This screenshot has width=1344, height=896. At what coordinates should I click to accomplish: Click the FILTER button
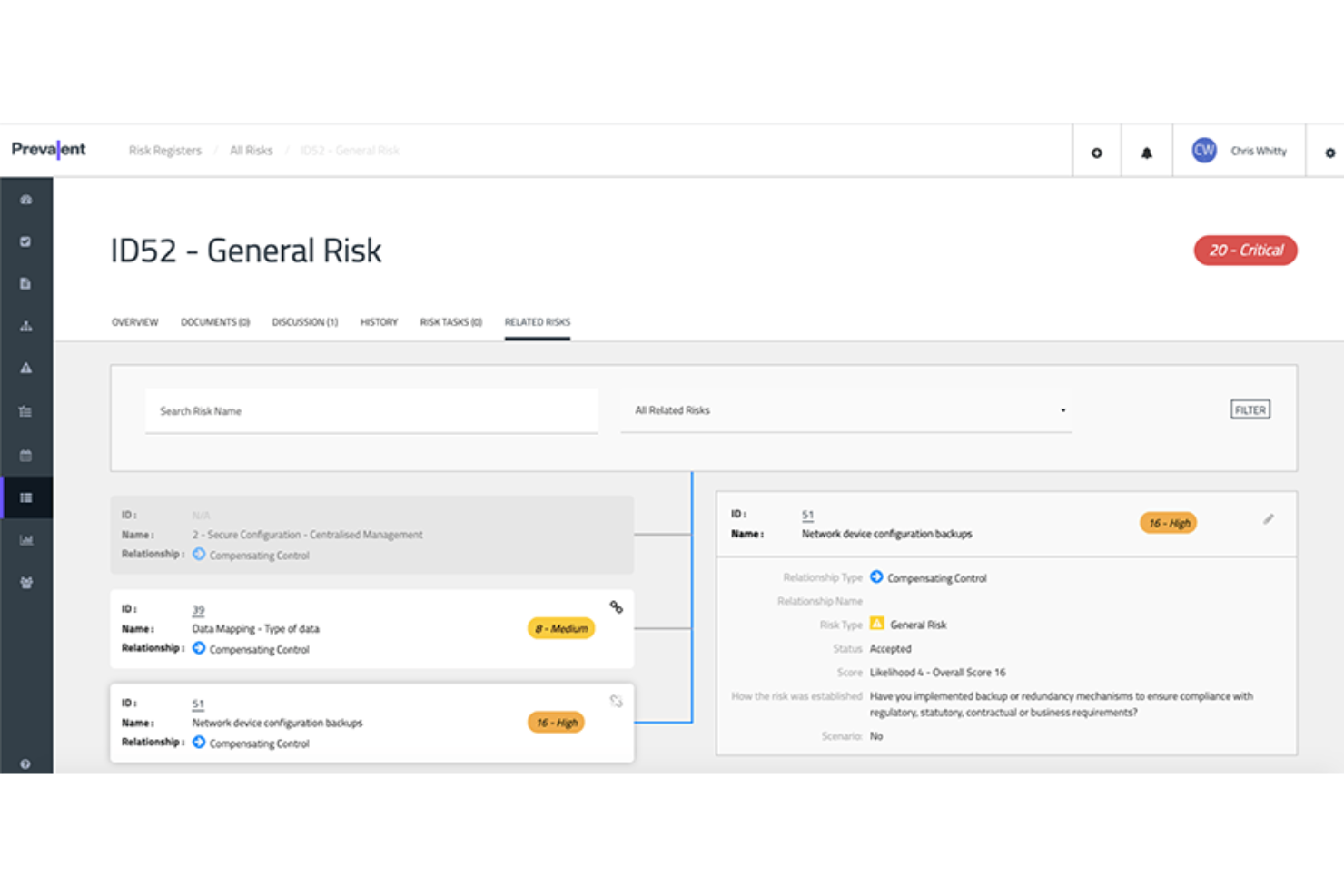tap(1250, 409)
